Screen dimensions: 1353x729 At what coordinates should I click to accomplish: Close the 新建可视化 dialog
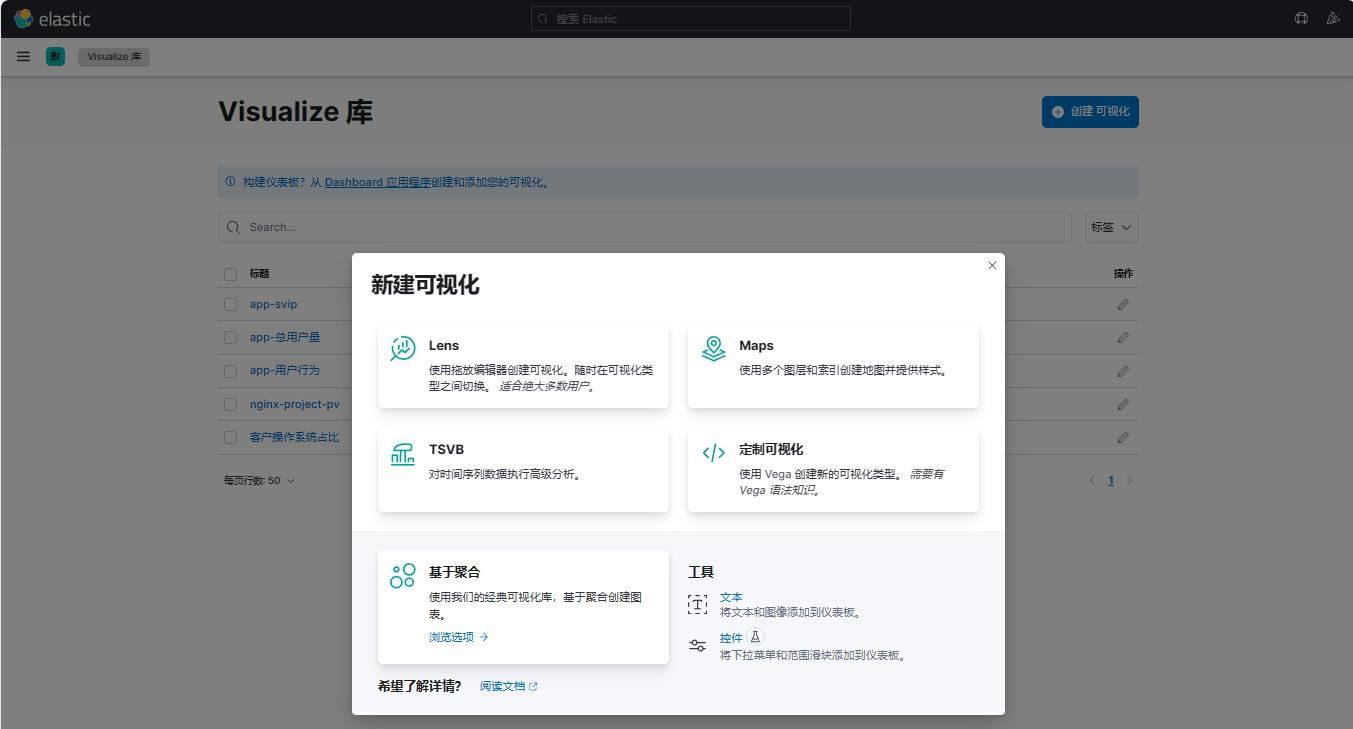pos(992,265)
